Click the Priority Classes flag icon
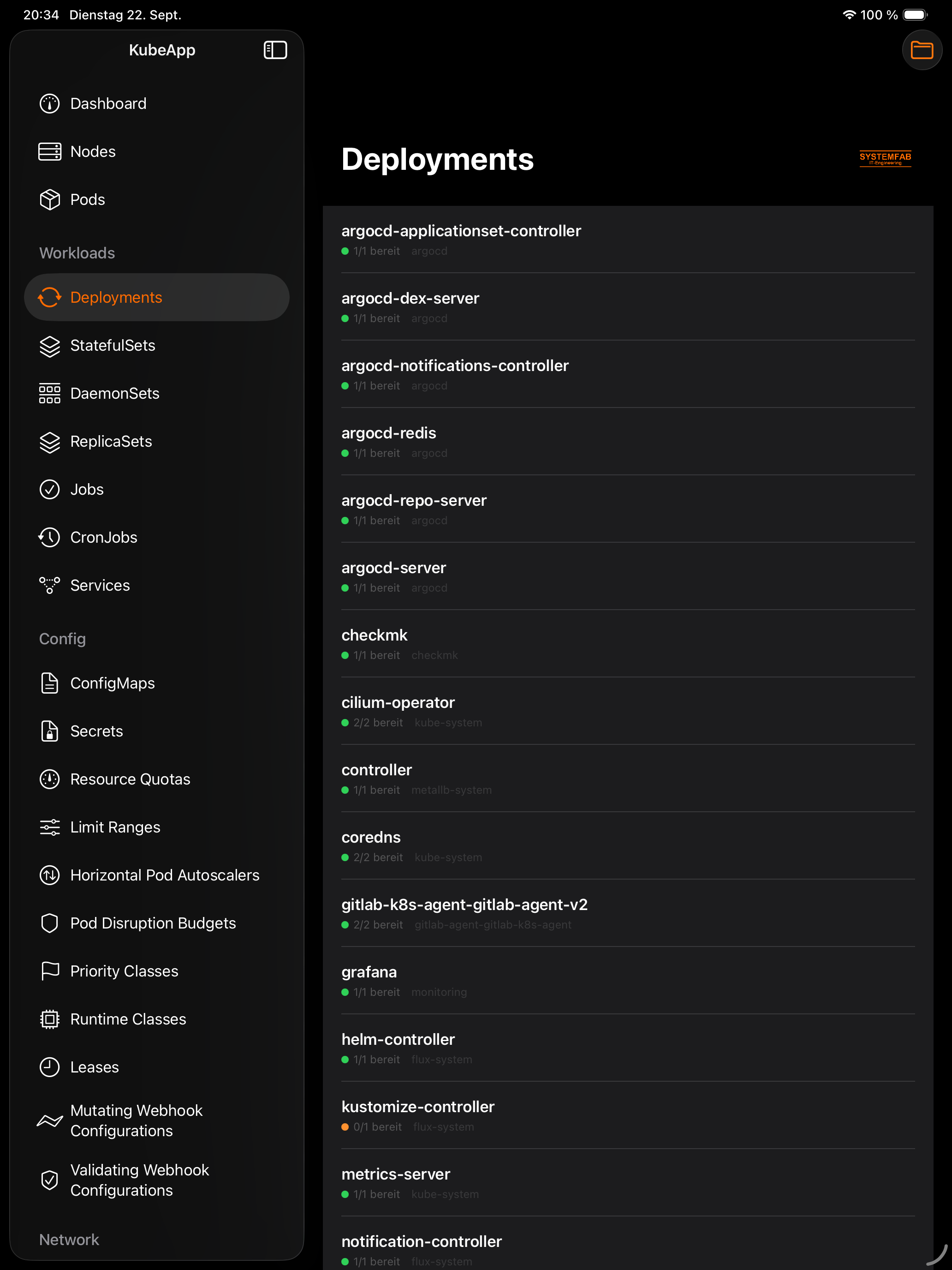Image resolution: width=952 pixels, height=1270 pixels. coord(49,971)
